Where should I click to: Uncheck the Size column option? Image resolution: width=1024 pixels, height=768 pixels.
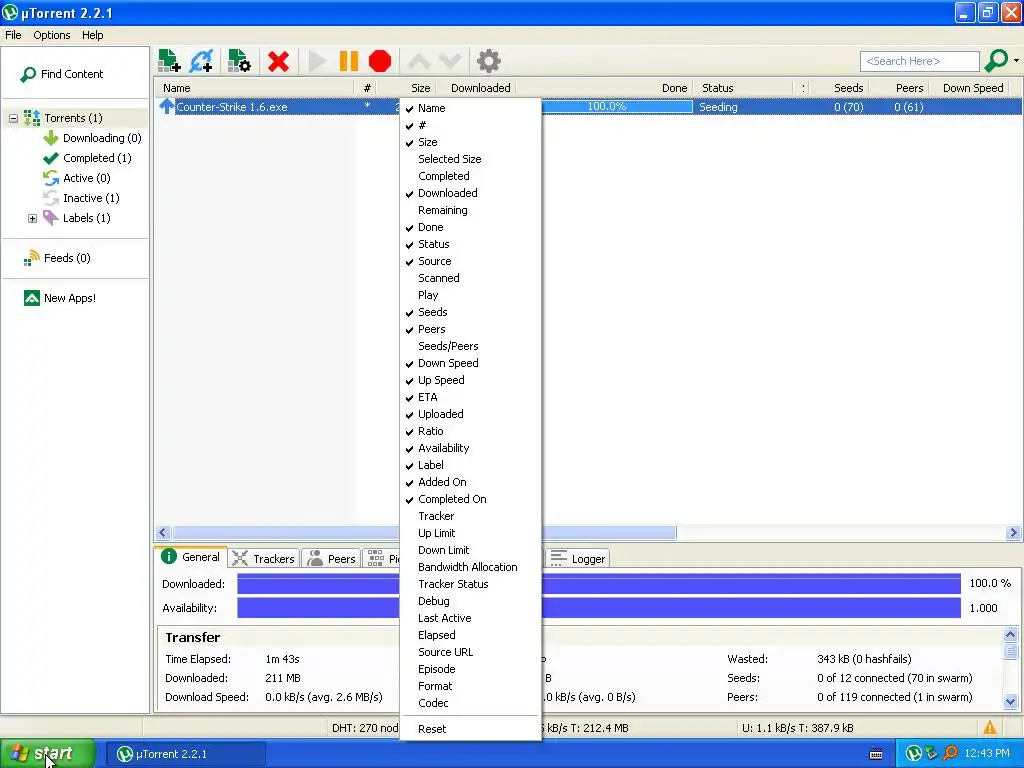470,142
